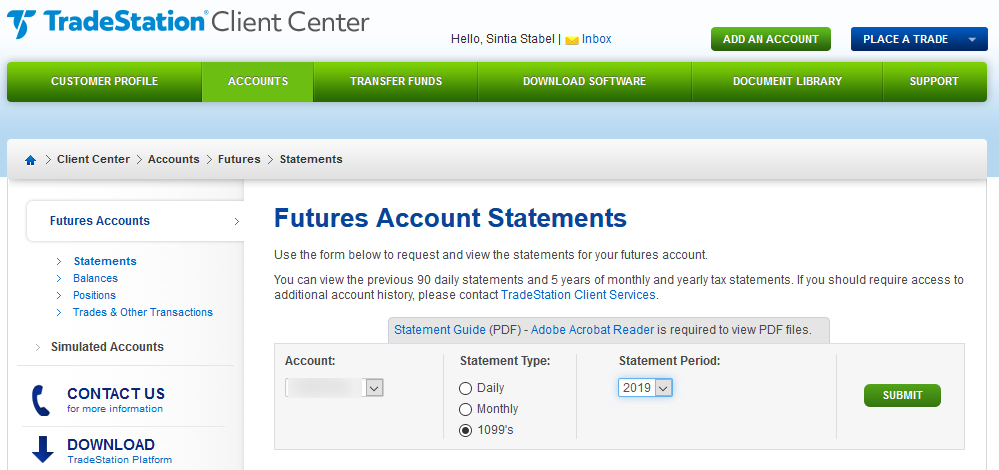The image size is (999, 470).
Task: Click the arrow before Simulated Accounts
Action: (x=38, y=347)
